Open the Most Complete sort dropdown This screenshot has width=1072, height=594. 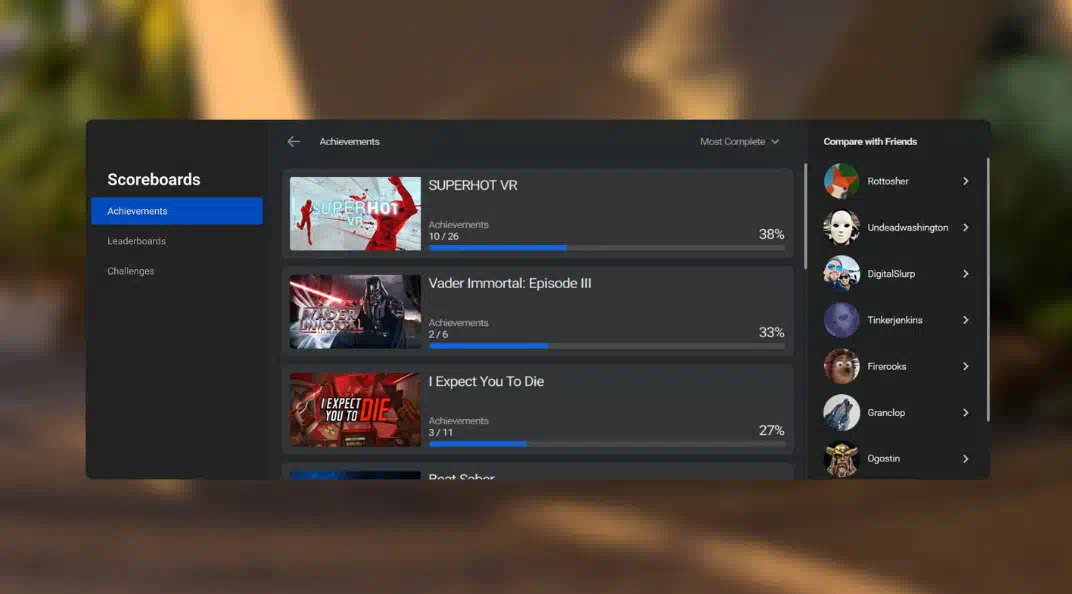pos(739,141)
